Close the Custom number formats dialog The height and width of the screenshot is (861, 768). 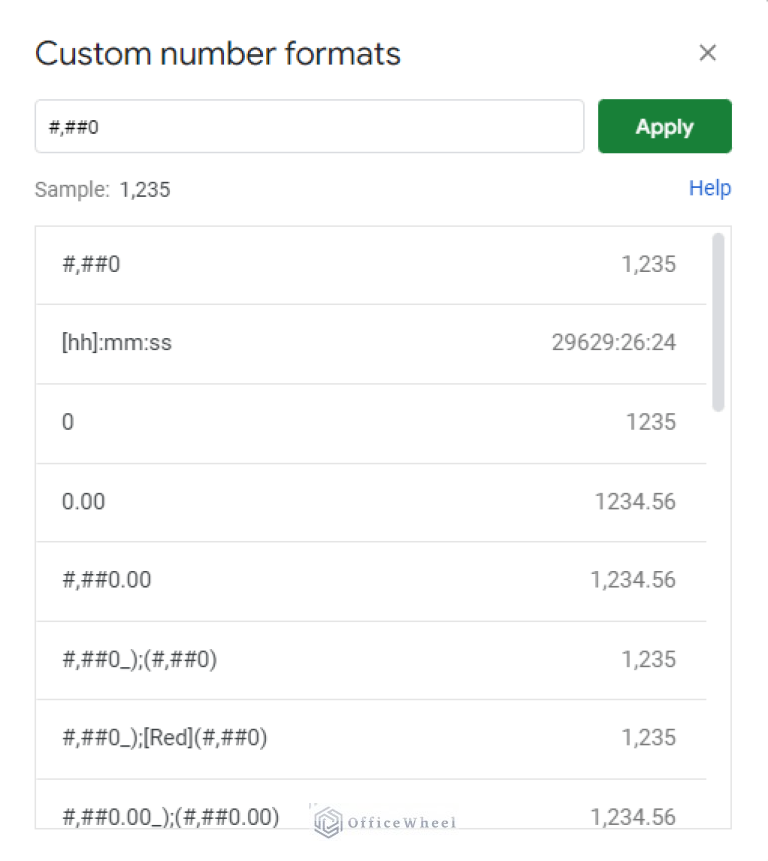pyautogui.click(x=708, y=53)
